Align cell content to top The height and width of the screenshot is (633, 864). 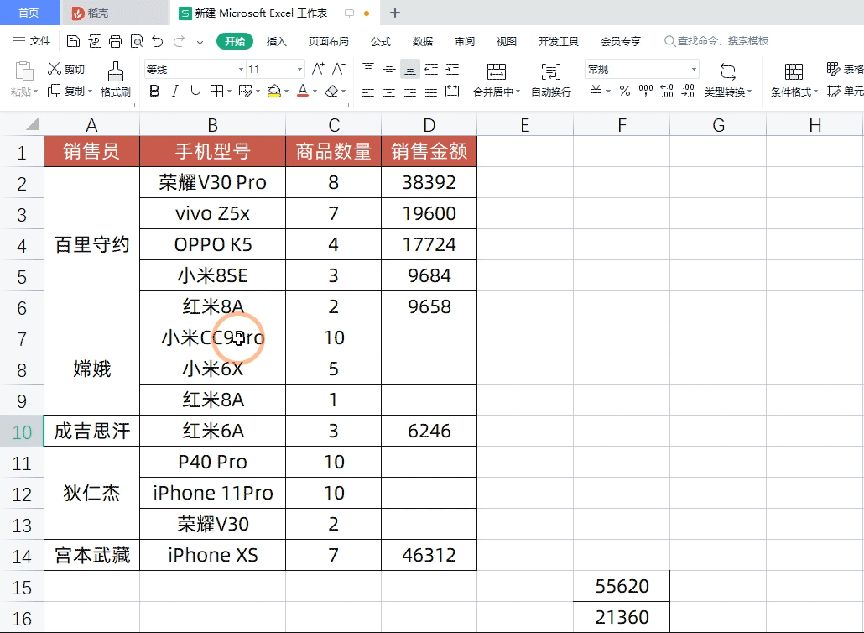point(368,69)
